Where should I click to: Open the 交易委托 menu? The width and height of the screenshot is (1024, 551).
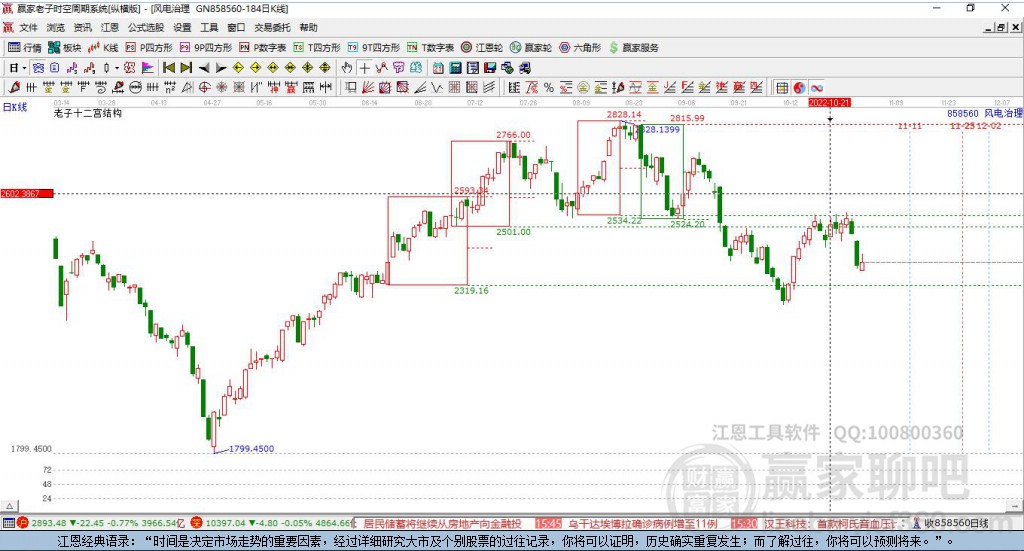tap(272, 27)
